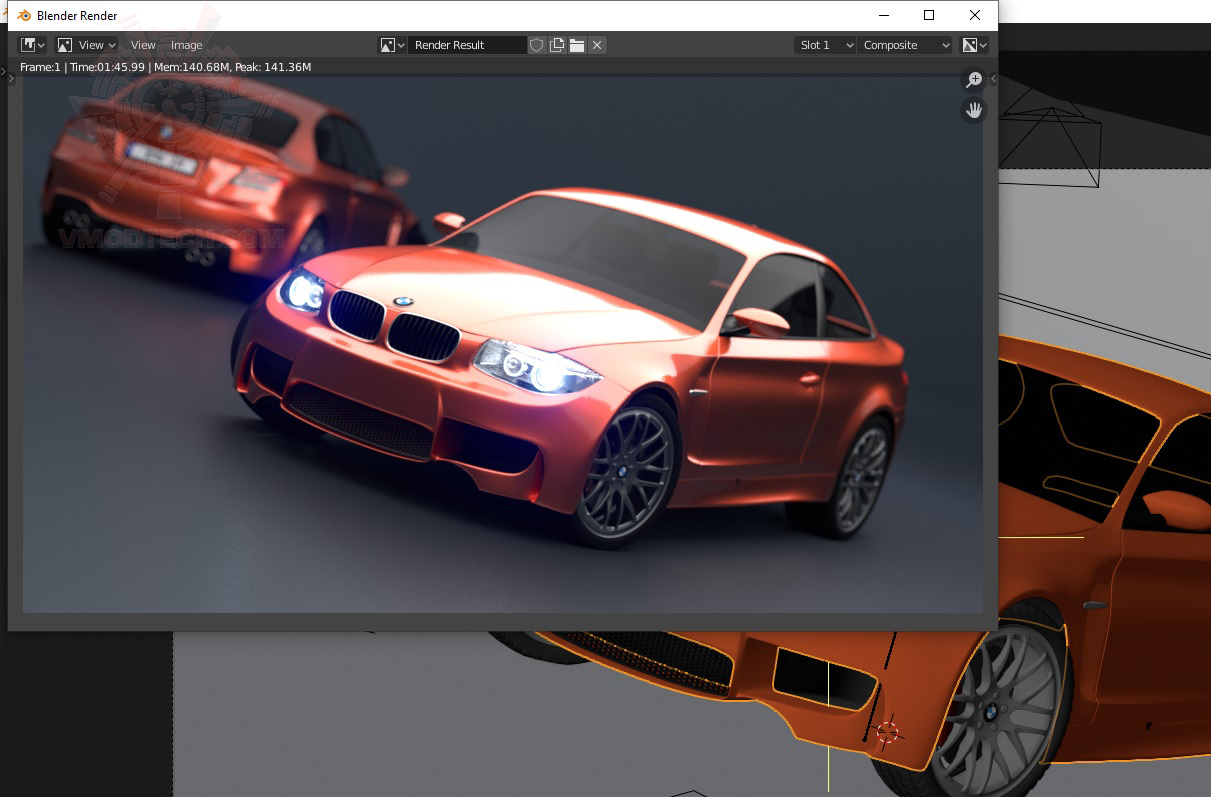Click the open image folder icon

577,45
